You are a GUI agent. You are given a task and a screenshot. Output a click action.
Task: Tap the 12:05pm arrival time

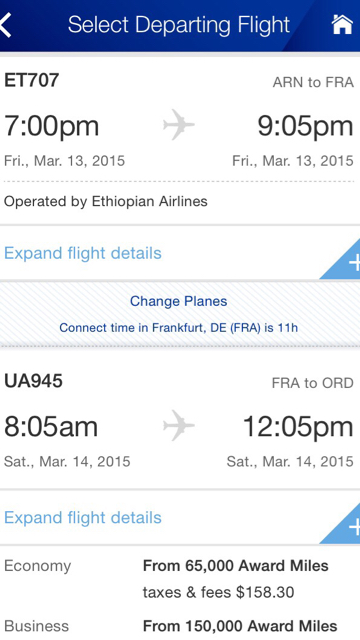pyautogui.click(x=298, y=427)
